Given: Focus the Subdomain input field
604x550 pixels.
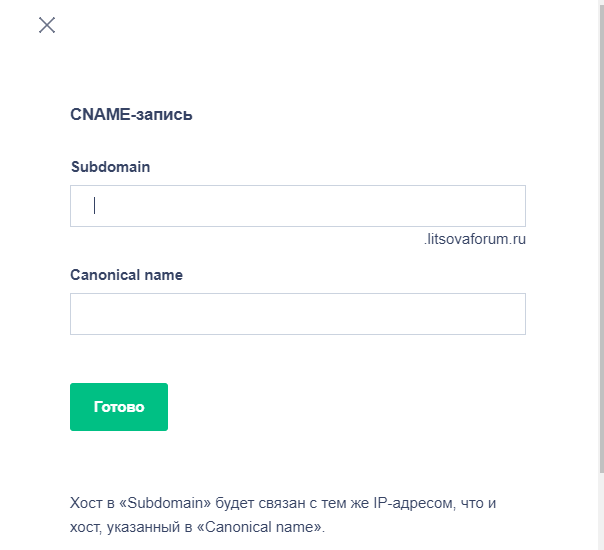Looking at the screenshot, I should pos(298,206).
